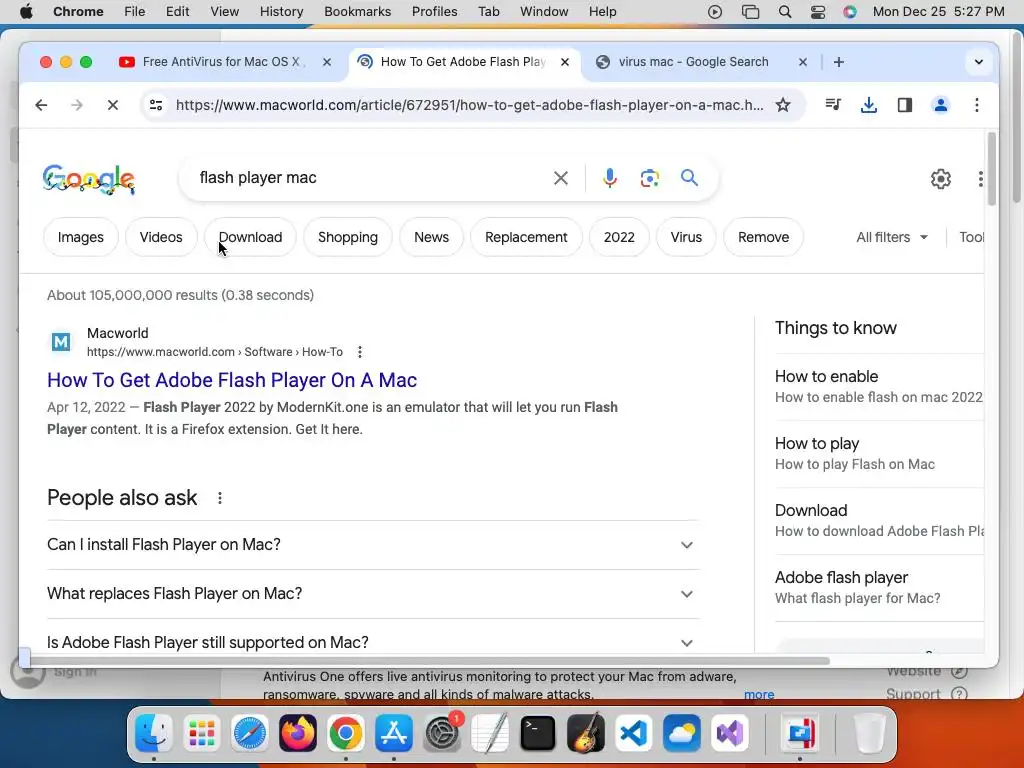Open the media controls icon in toolbar
Screen dimensions: 1024x768
pos(833,105)
